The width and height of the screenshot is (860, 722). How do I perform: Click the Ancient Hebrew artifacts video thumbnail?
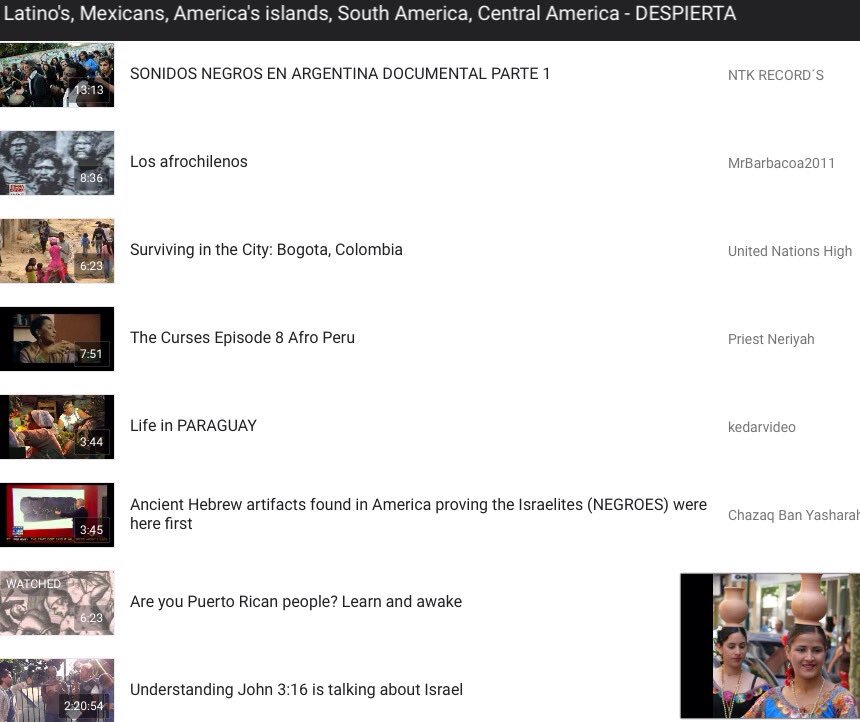coord(57,515)
